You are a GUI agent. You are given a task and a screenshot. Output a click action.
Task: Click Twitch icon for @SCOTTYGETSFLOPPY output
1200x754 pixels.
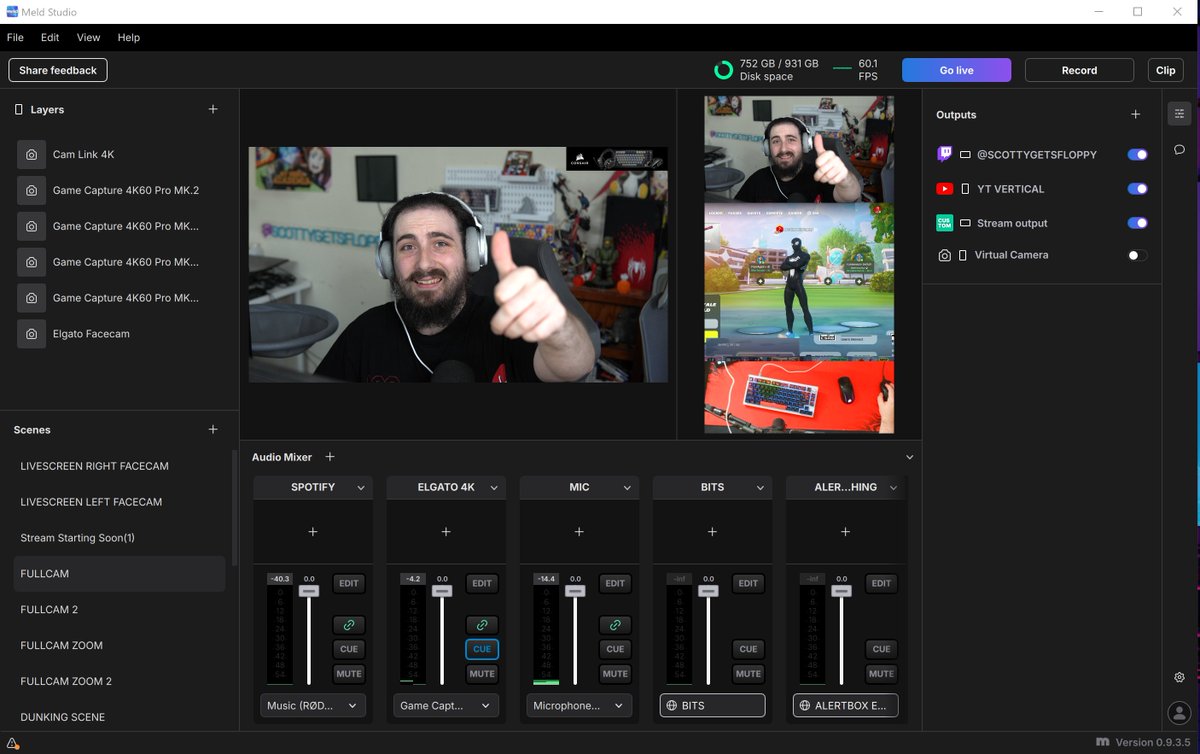pyautogui.click(x=944, y=154)
